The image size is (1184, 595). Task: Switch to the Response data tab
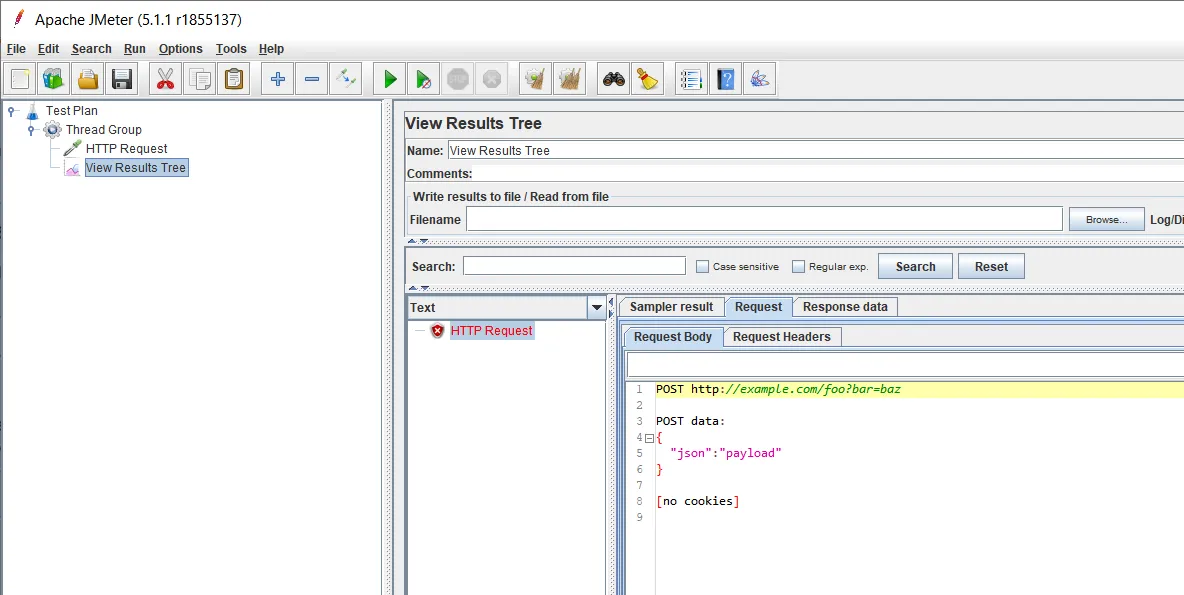tap(845, 307)
